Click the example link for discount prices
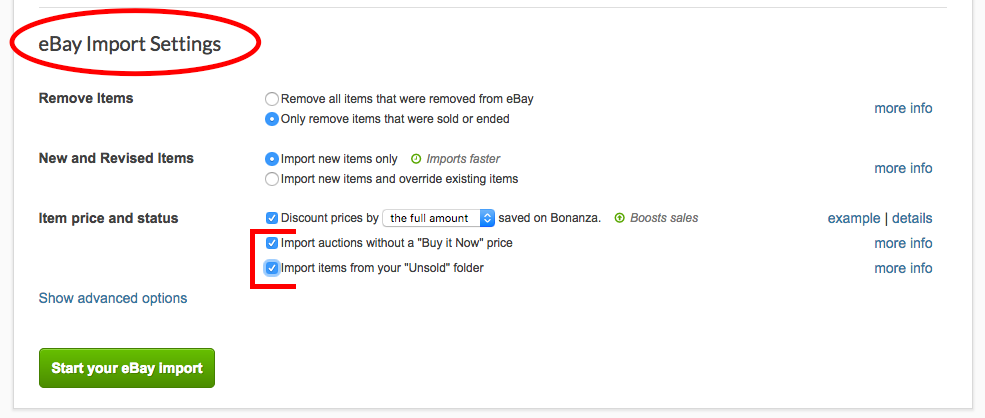The width and height of the screenshot is (985, 418). click(852, 218)
